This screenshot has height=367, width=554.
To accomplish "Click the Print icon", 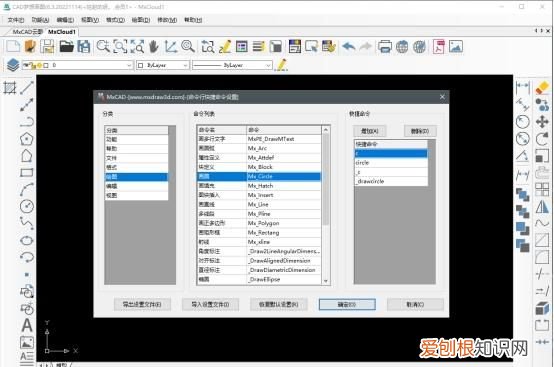I will 385,46.
